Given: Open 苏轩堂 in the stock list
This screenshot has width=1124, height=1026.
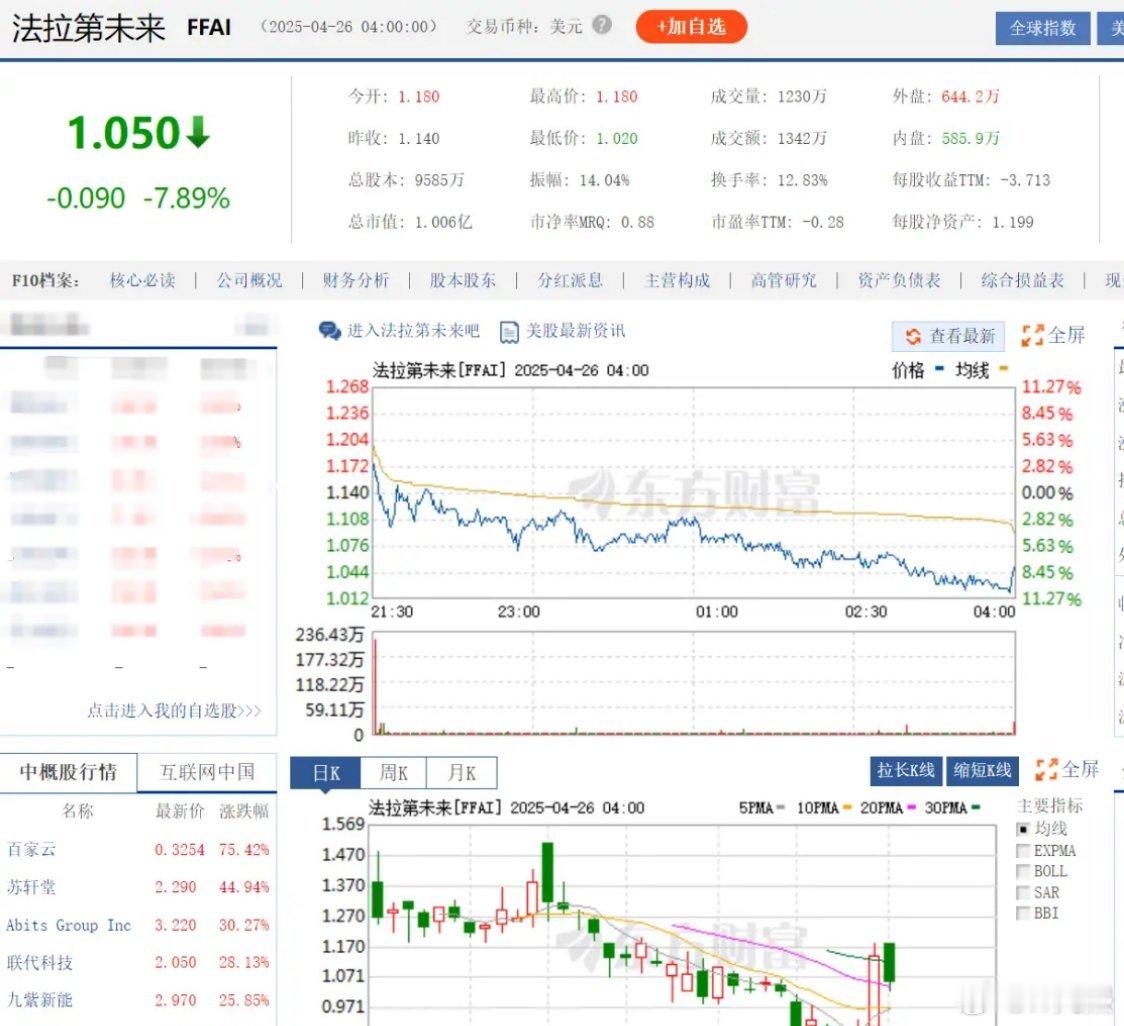Looking at the screenshot, I should [x=31, y=887].
